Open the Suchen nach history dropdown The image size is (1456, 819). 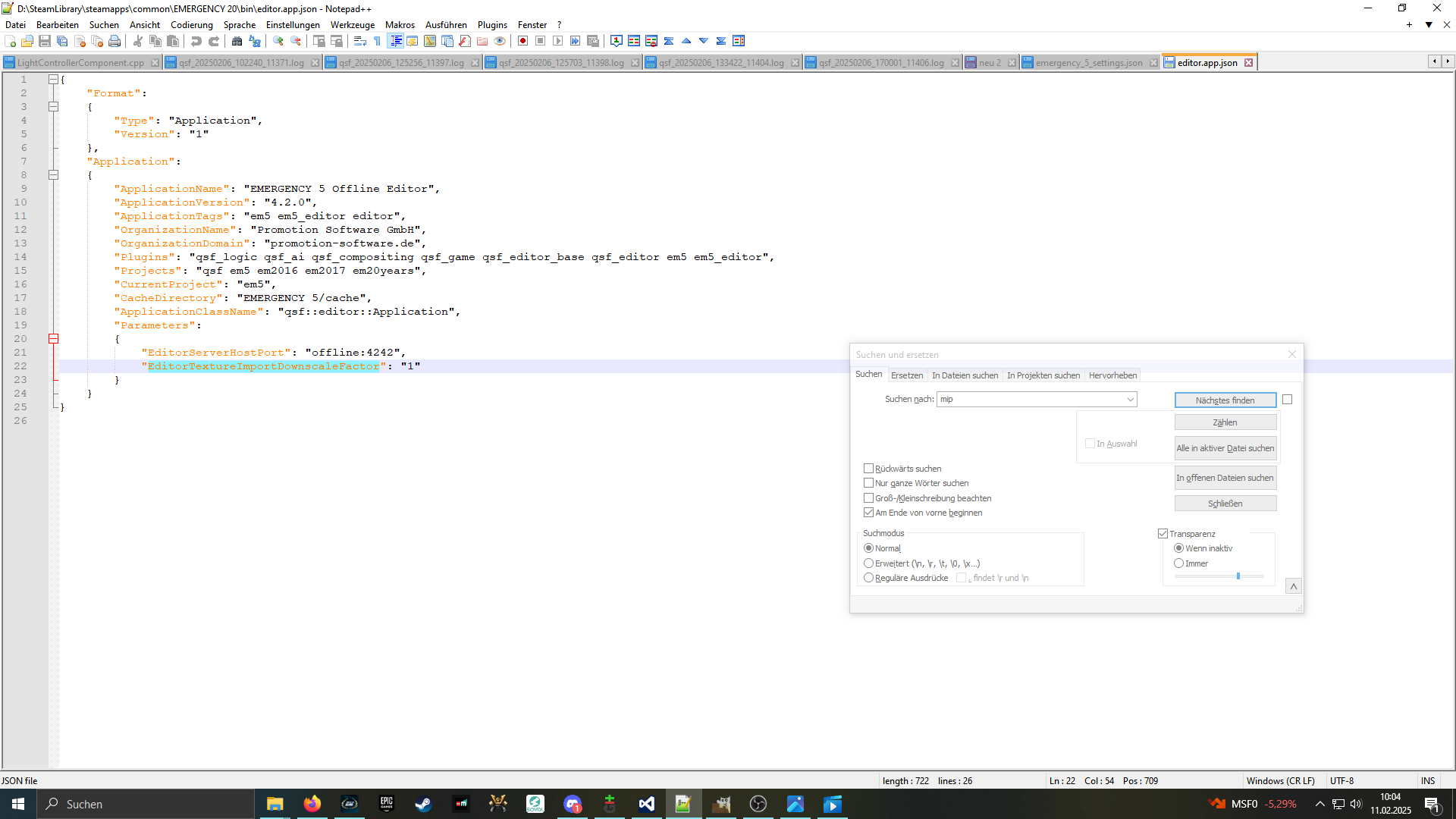tap(1130, 400)
